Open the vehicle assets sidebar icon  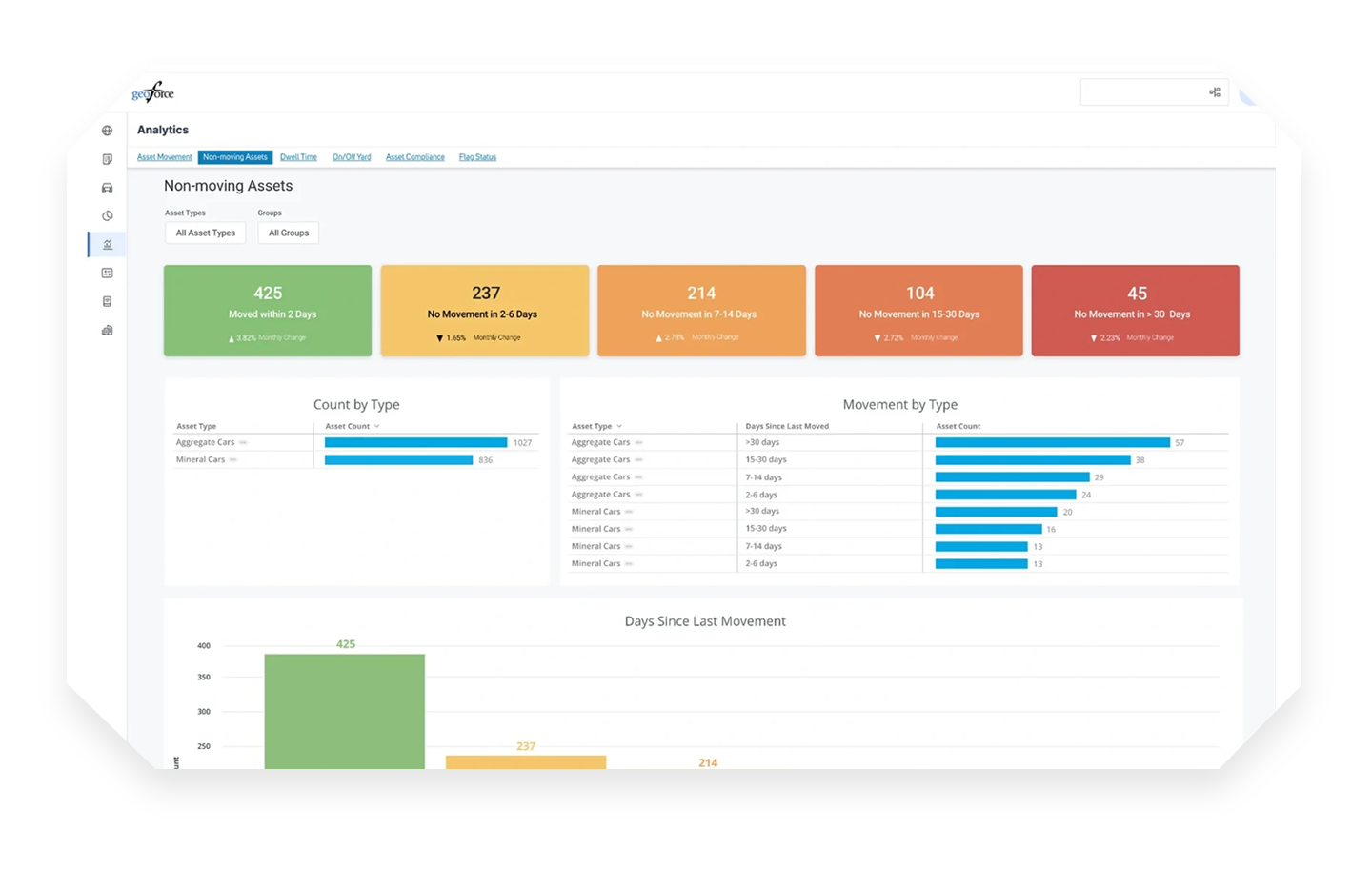tap(108, 188)
